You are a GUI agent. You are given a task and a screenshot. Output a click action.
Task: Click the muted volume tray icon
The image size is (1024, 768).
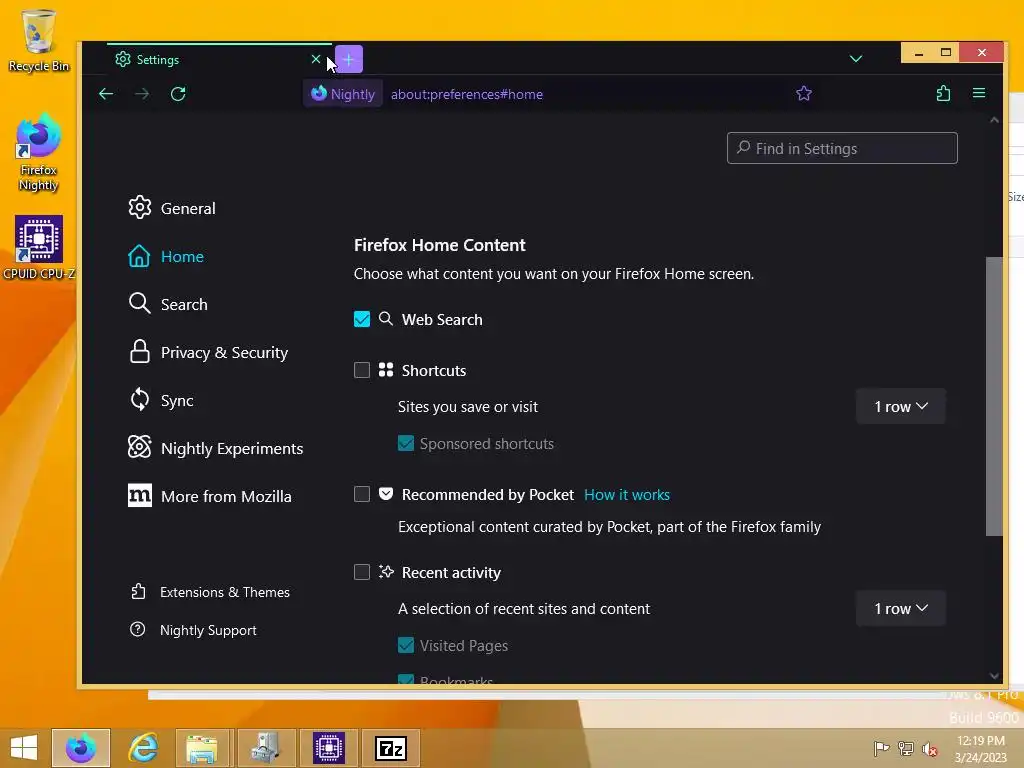929,749
